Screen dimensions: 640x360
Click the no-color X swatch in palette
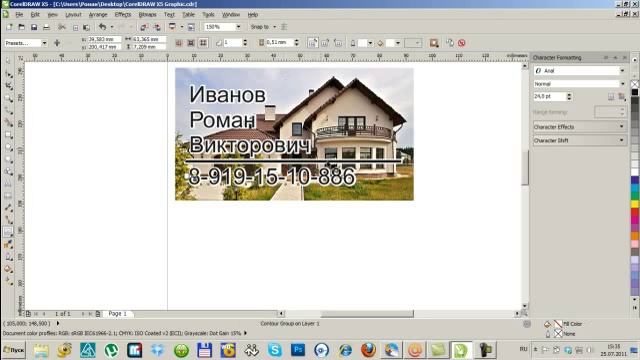pos(635,84)
